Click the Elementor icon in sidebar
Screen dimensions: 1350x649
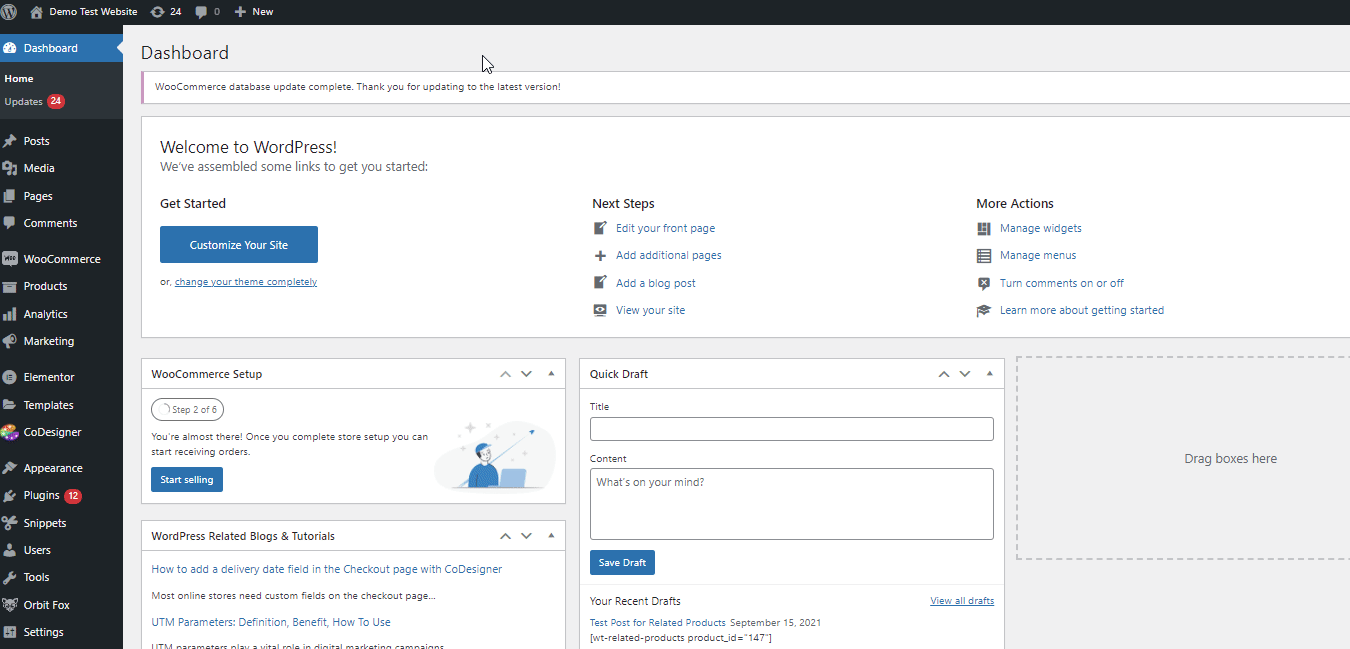(10, 377)
